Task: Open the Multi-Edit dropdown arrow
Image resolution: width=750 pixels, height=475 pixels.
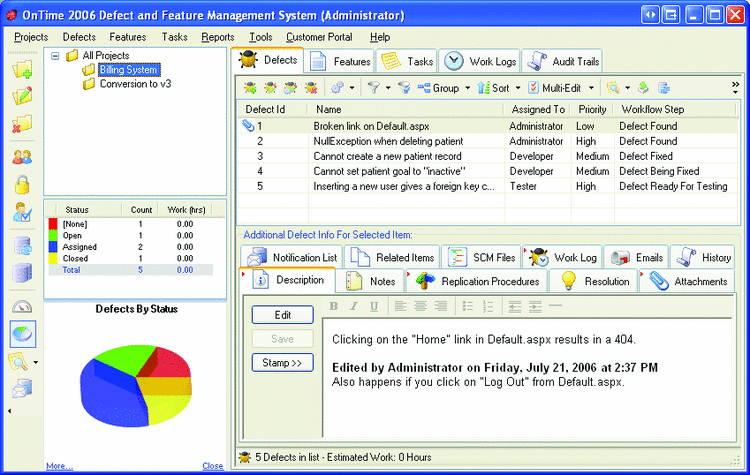Action: tap(591, 88)
